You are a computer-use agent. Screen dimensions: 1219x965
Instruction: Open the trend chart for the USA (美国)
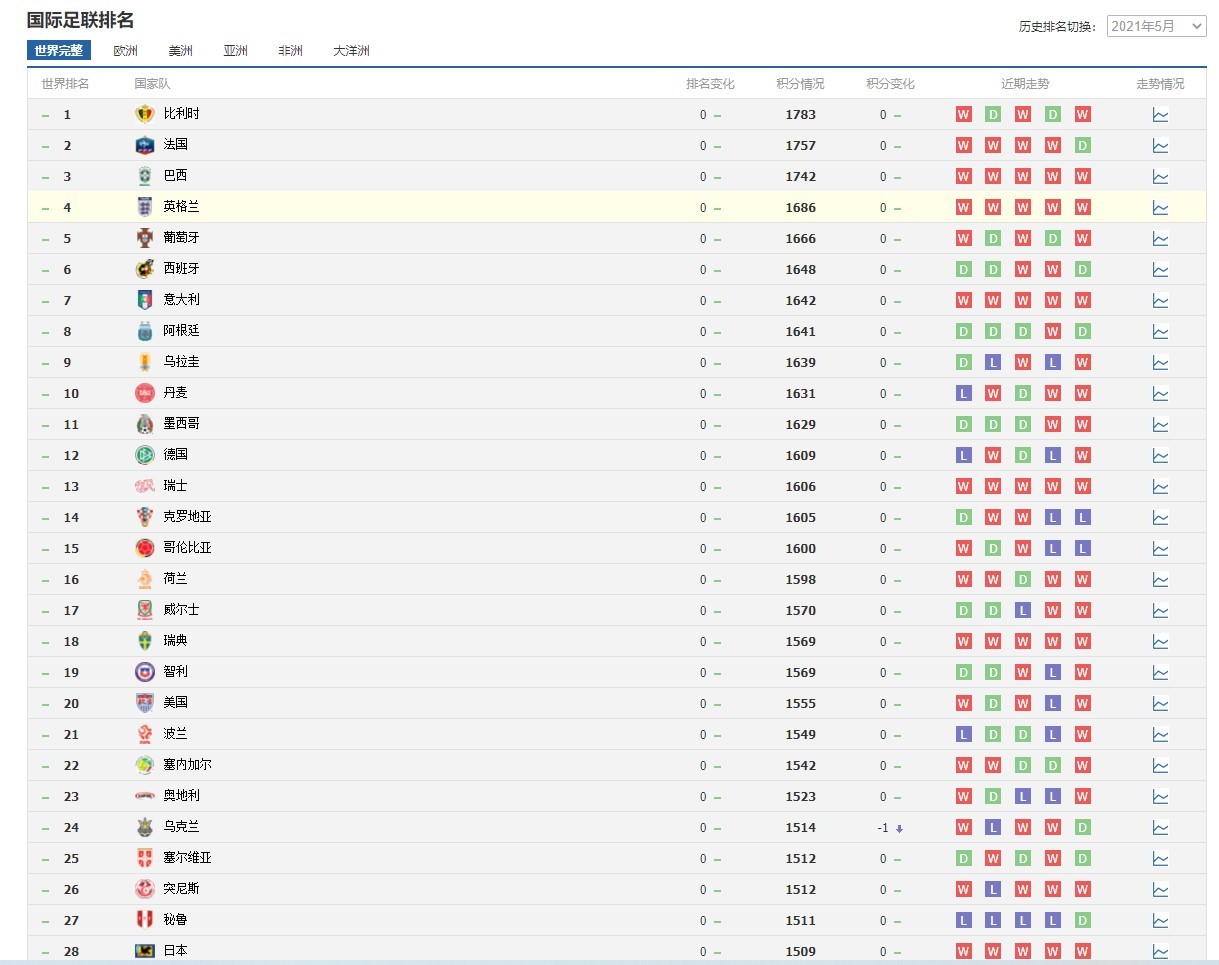pyautogui.click(x=1160, y=704)
